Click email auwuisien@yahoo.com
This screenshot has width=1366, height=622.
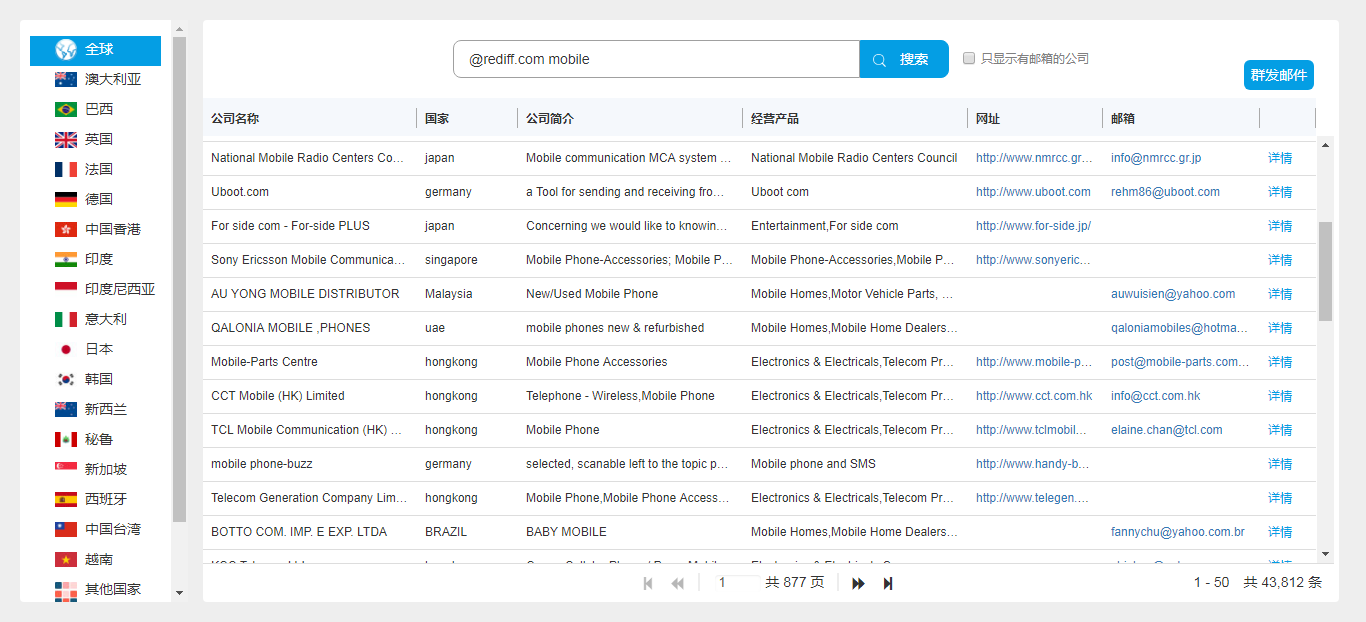pyautogui.click(x=1173, y=294)
